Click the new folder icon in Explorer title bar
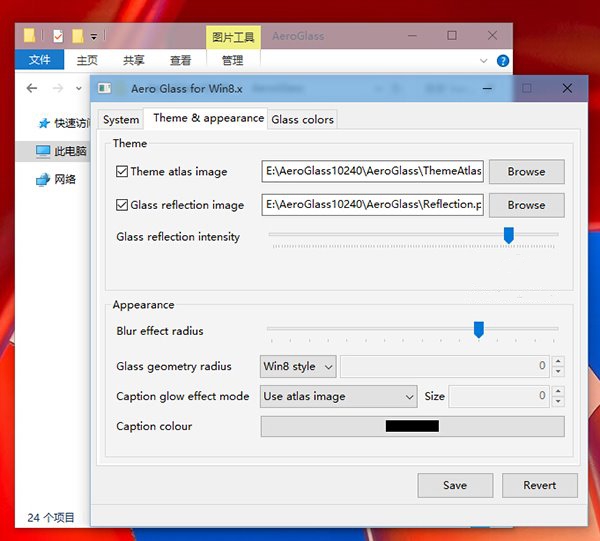 [77, 37]
